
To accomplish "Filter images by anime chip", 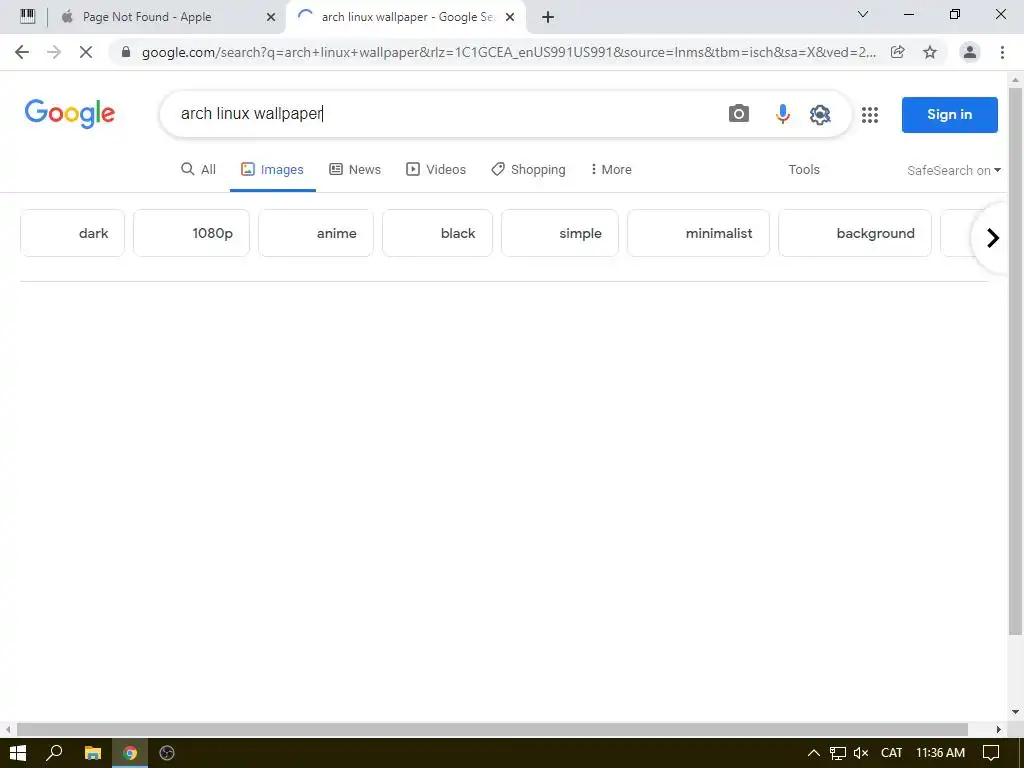I will [316, 233].
